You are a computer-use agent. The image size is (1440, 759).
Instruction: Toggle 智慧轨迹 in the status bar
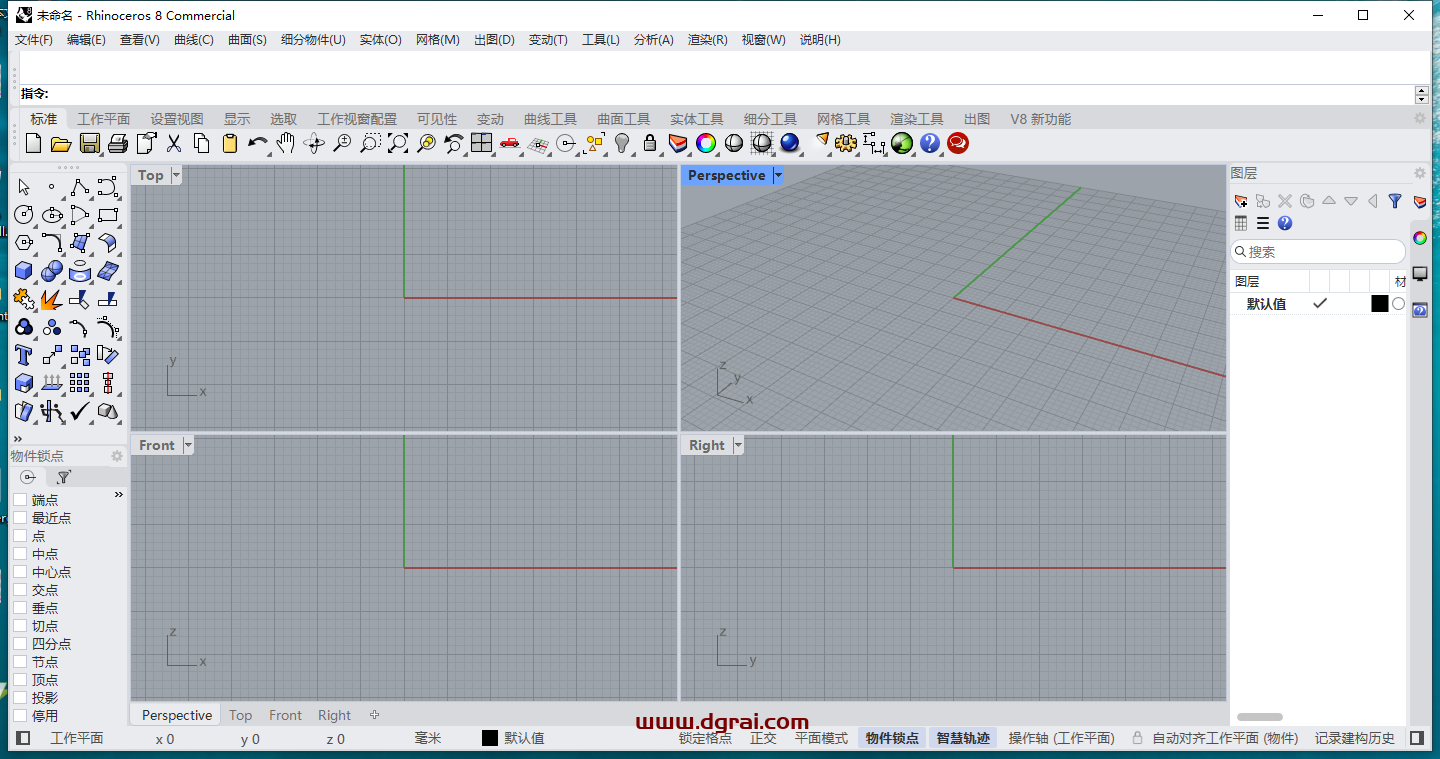click(963, 738)
